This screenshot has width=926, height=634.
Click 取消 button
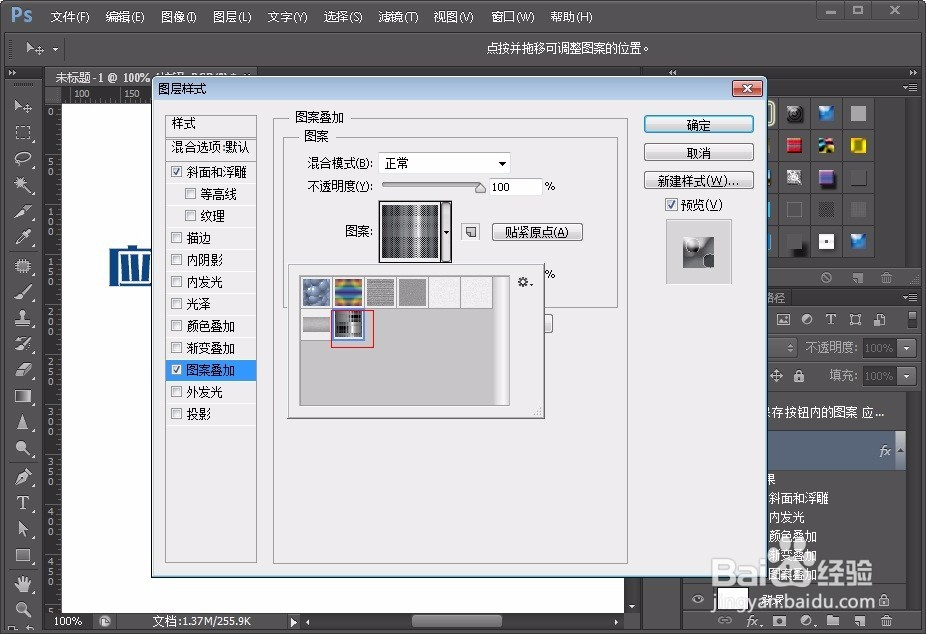699,153
